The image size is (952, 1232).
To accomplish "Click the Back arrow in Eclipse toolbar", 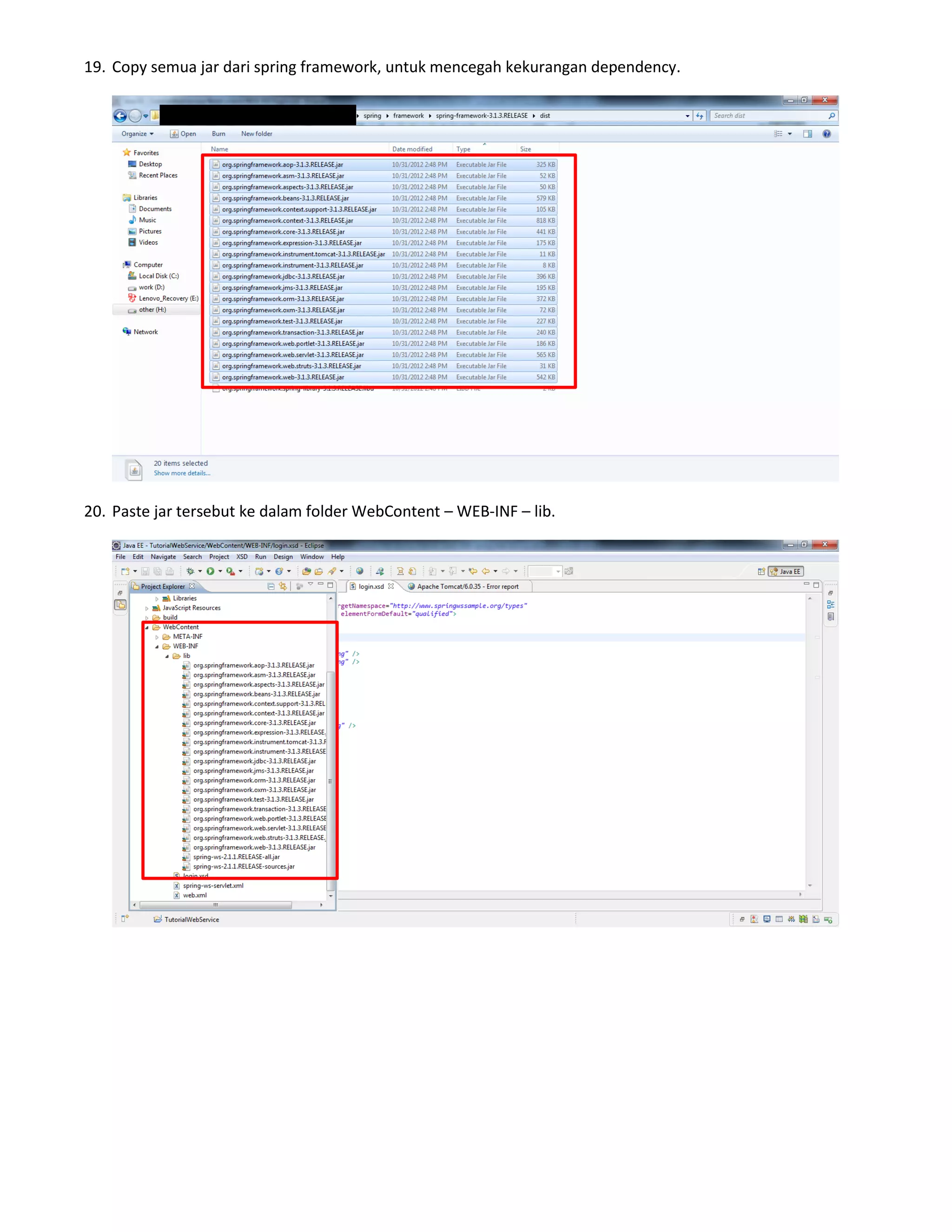I will pyautogui.click(x=486, y=571).
